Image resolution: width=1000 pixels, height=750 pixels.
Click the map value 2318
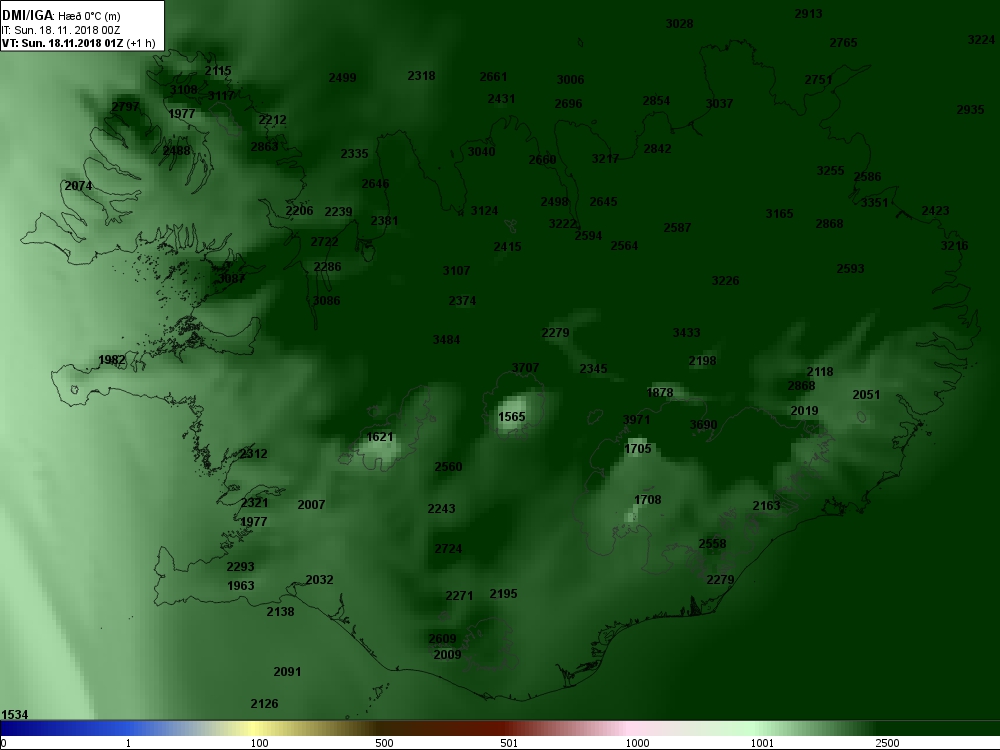[422, 76]
